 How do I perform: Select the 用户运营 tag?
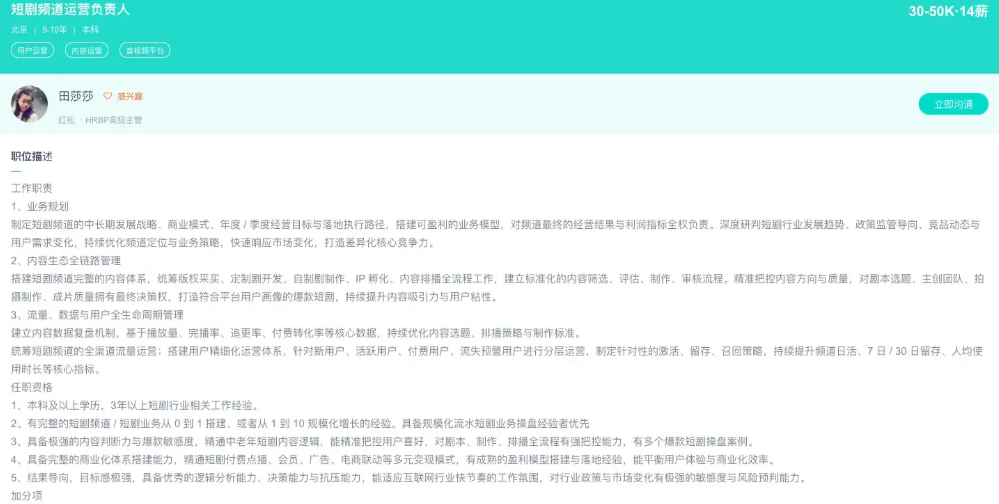[x=32, y=50]
